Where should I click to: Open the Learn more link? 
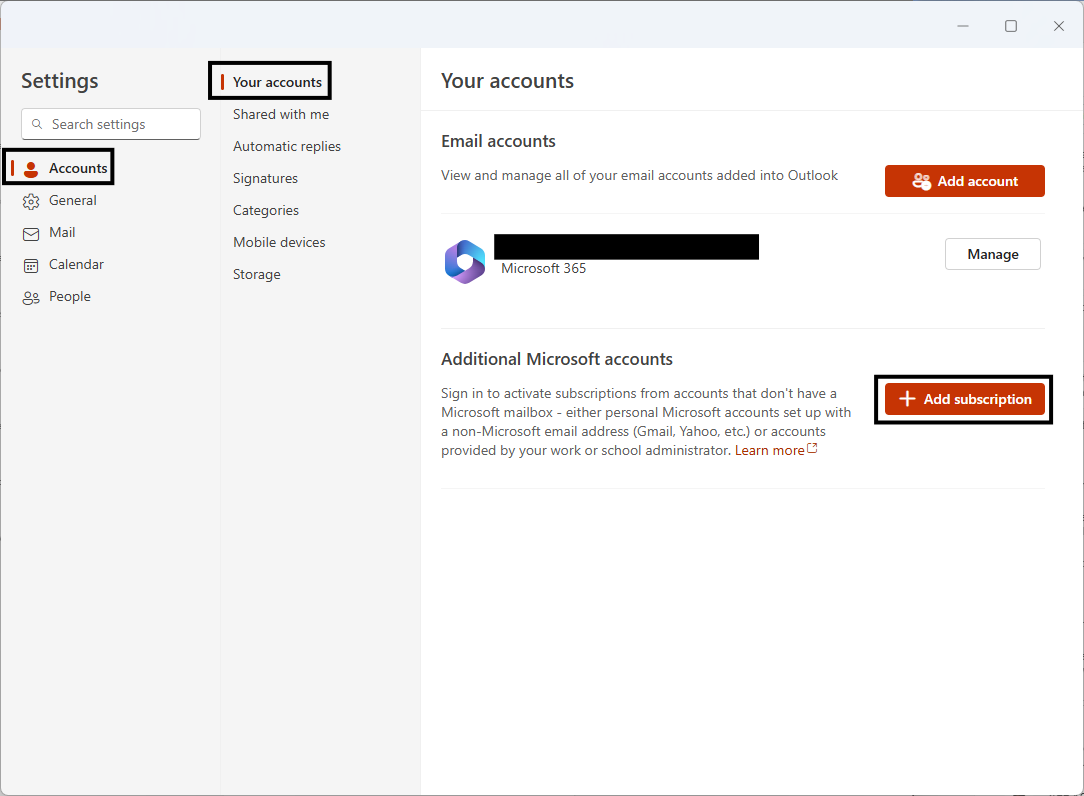click(770, 450)
